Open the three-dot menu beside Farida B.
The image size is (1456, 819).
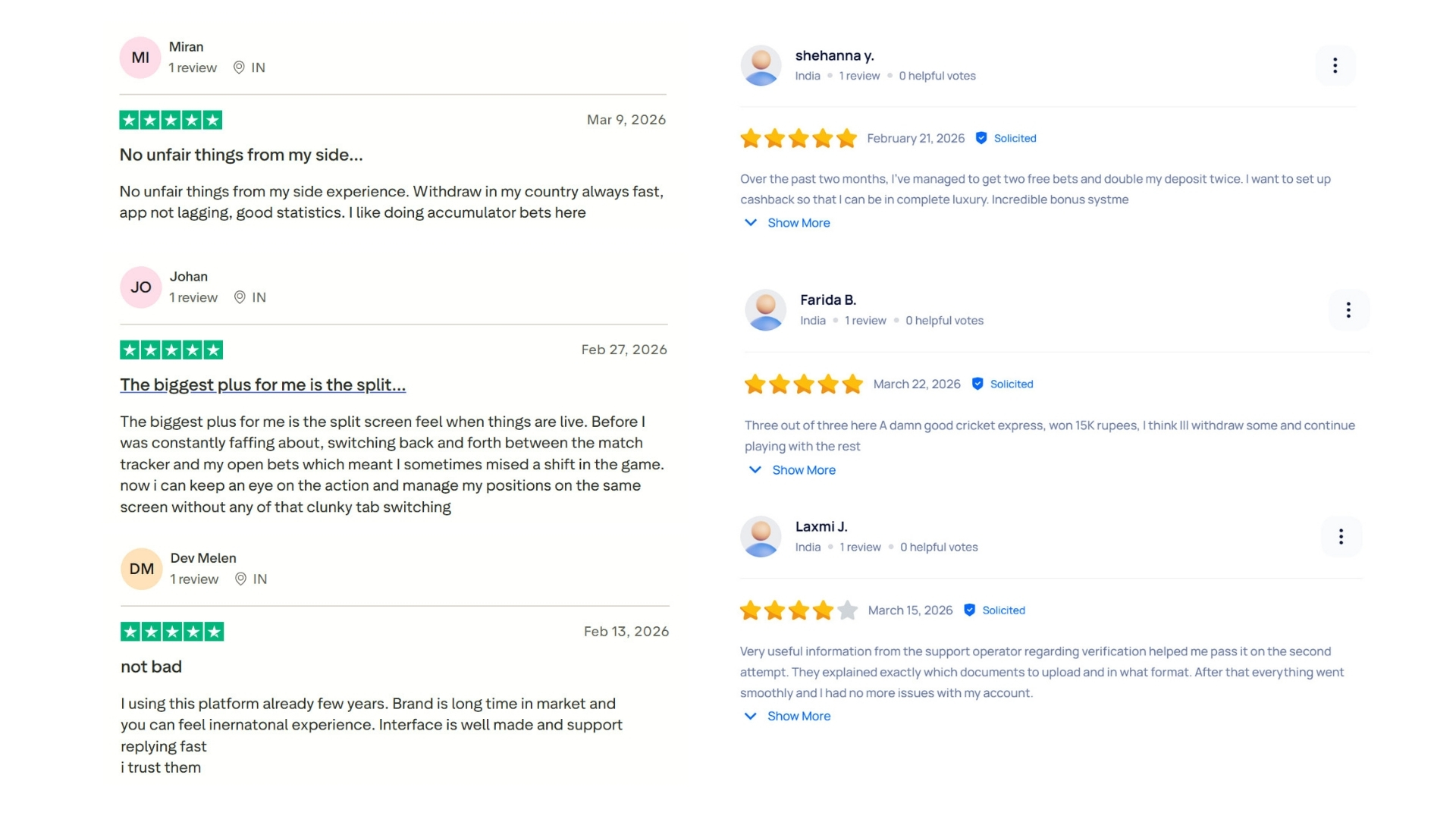pos(1348,309)
